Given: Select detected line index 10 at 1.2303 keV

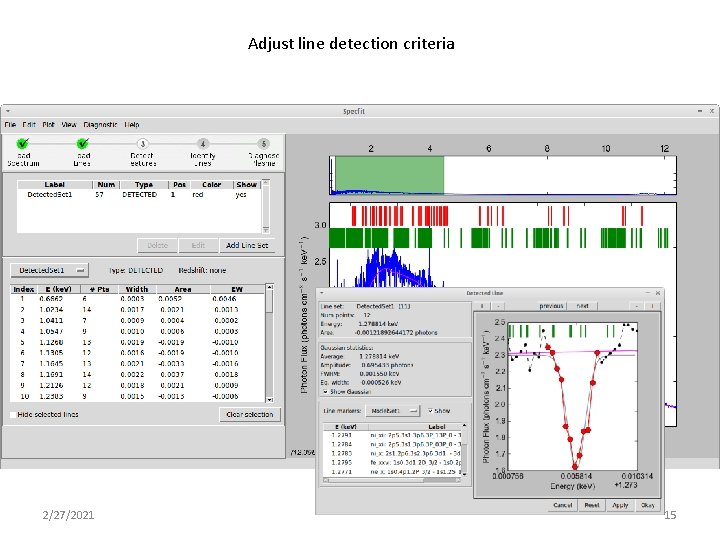Looking at the screenshot, I should 137,396.
